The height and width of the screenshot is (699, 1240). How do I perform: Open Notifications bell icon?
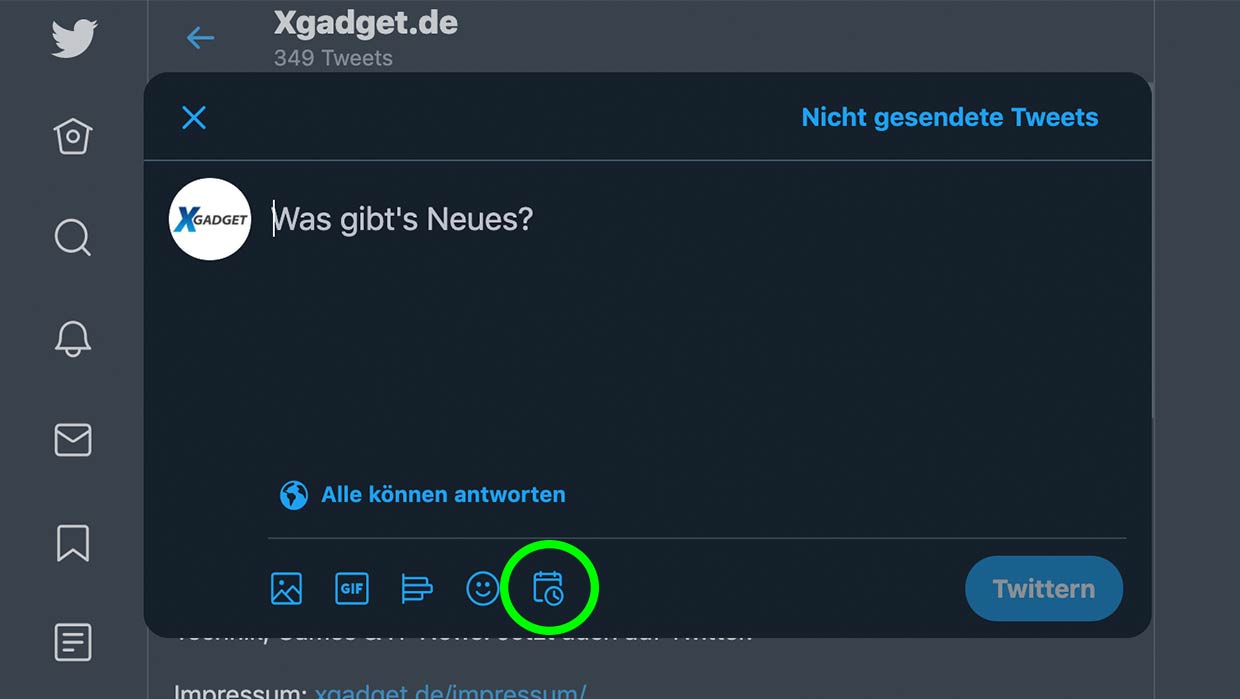[73, 339]
